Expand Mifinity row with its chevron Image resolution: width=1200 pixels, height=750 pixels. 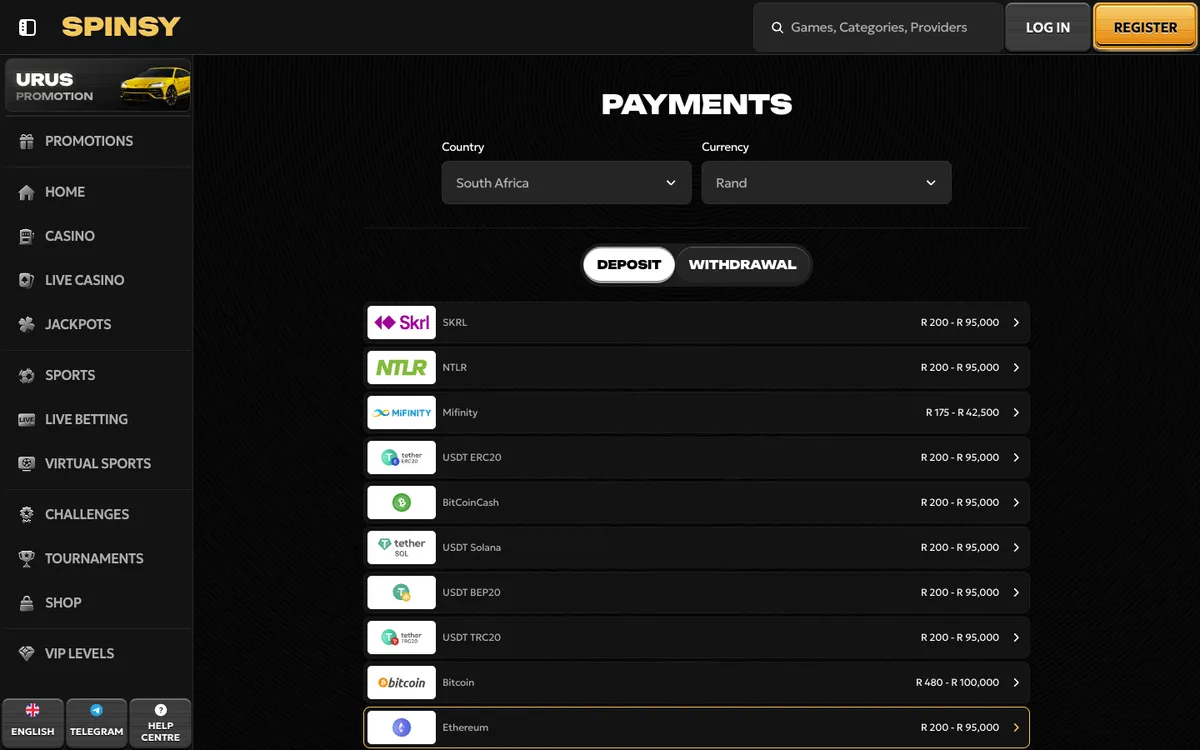[x=1016, y=413]
